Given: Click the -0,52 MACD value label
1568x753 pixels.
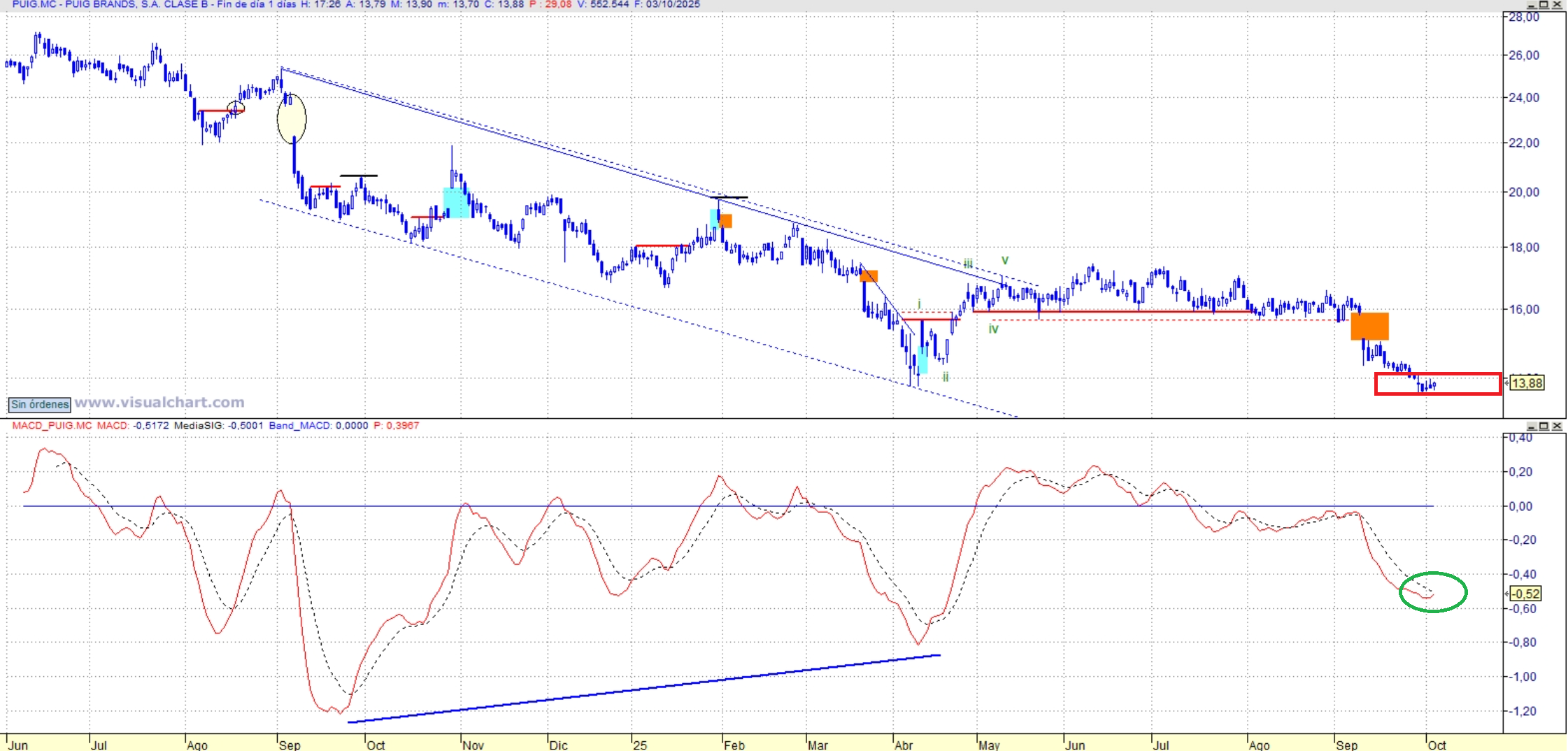Looking at the screenshot, I should (x=1526, y=594).
